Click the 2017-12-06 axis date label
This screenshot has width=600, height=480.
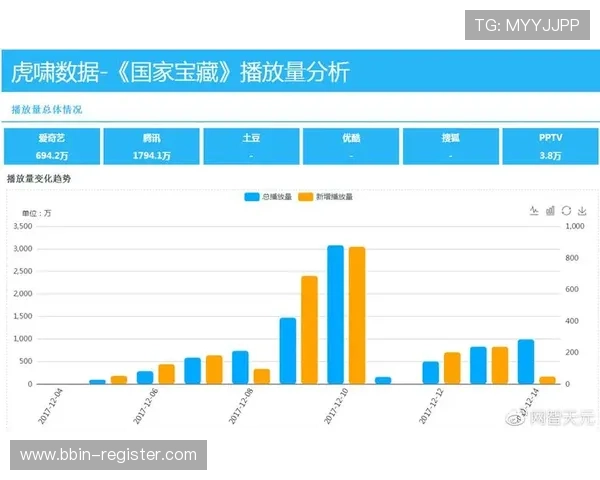pyautogui.click(x=146, y=406)
